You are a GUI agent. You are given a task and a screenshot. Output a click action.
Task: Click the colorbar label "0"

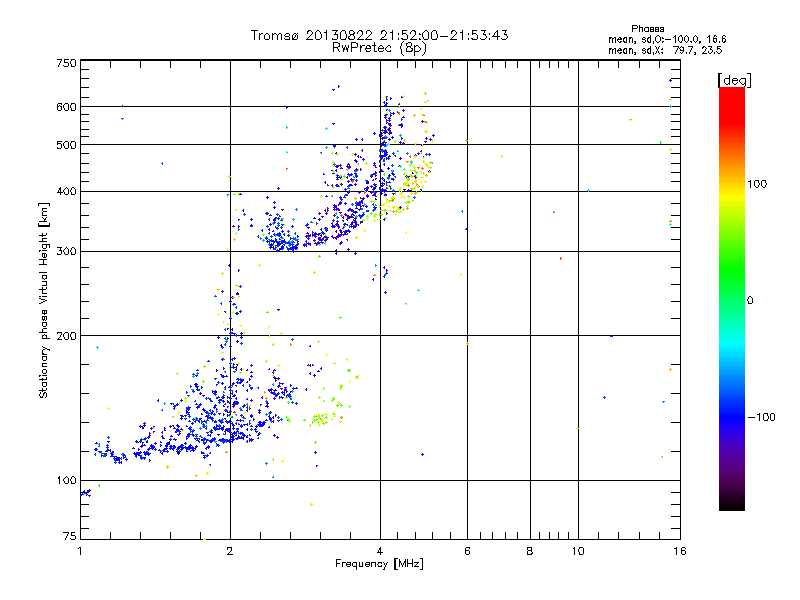pos(750,301)
